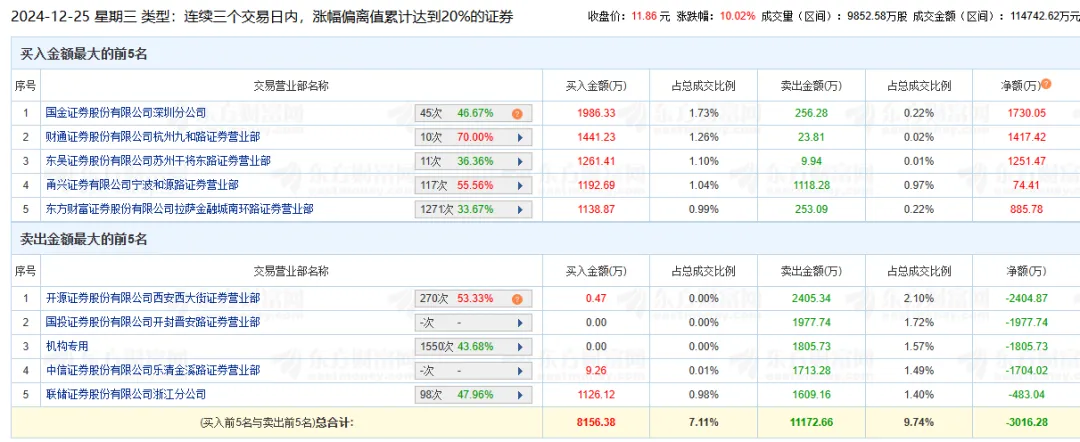Expand the arrow in 东方财富证券 33.67% box
Screen dimensions: 1080x442
pyautogui.click(x=520, y=209)
